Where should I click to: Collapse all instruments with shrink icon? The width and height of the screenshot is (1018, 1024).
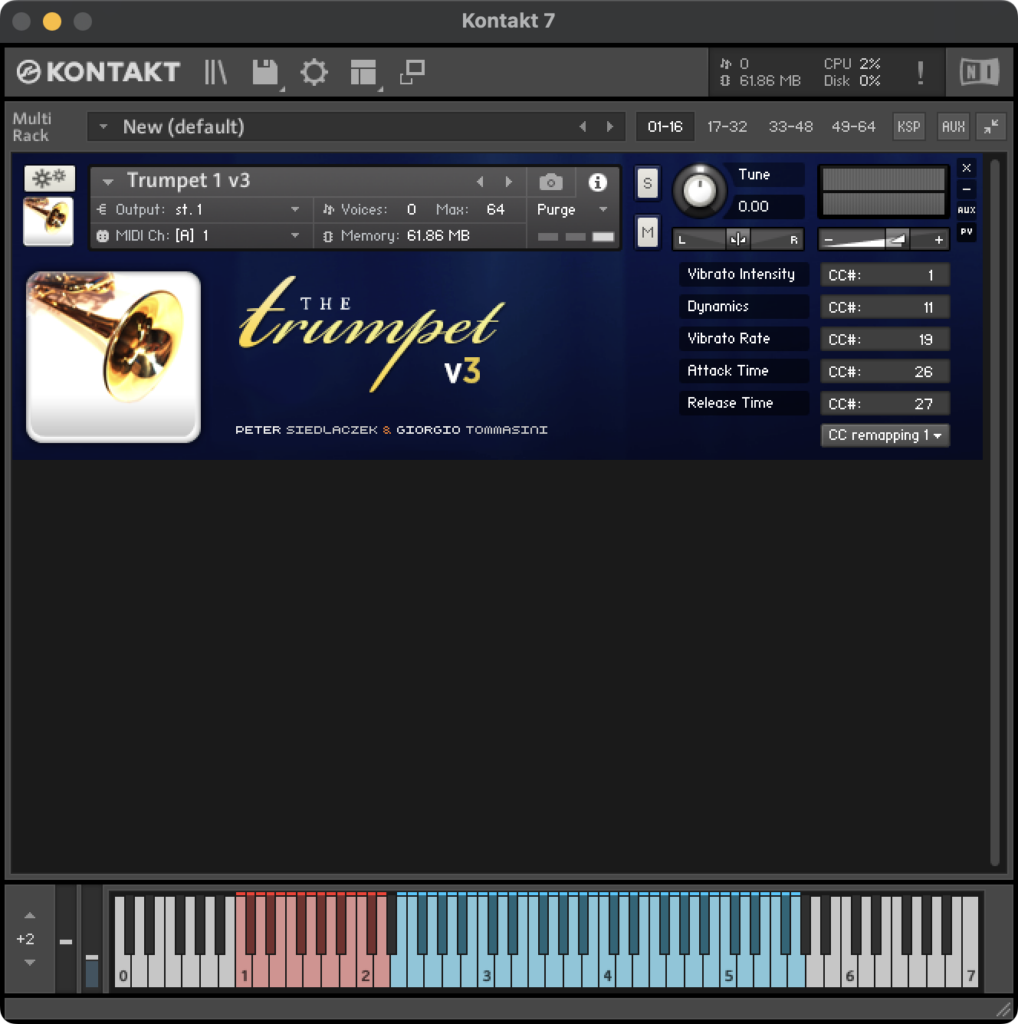991,127
